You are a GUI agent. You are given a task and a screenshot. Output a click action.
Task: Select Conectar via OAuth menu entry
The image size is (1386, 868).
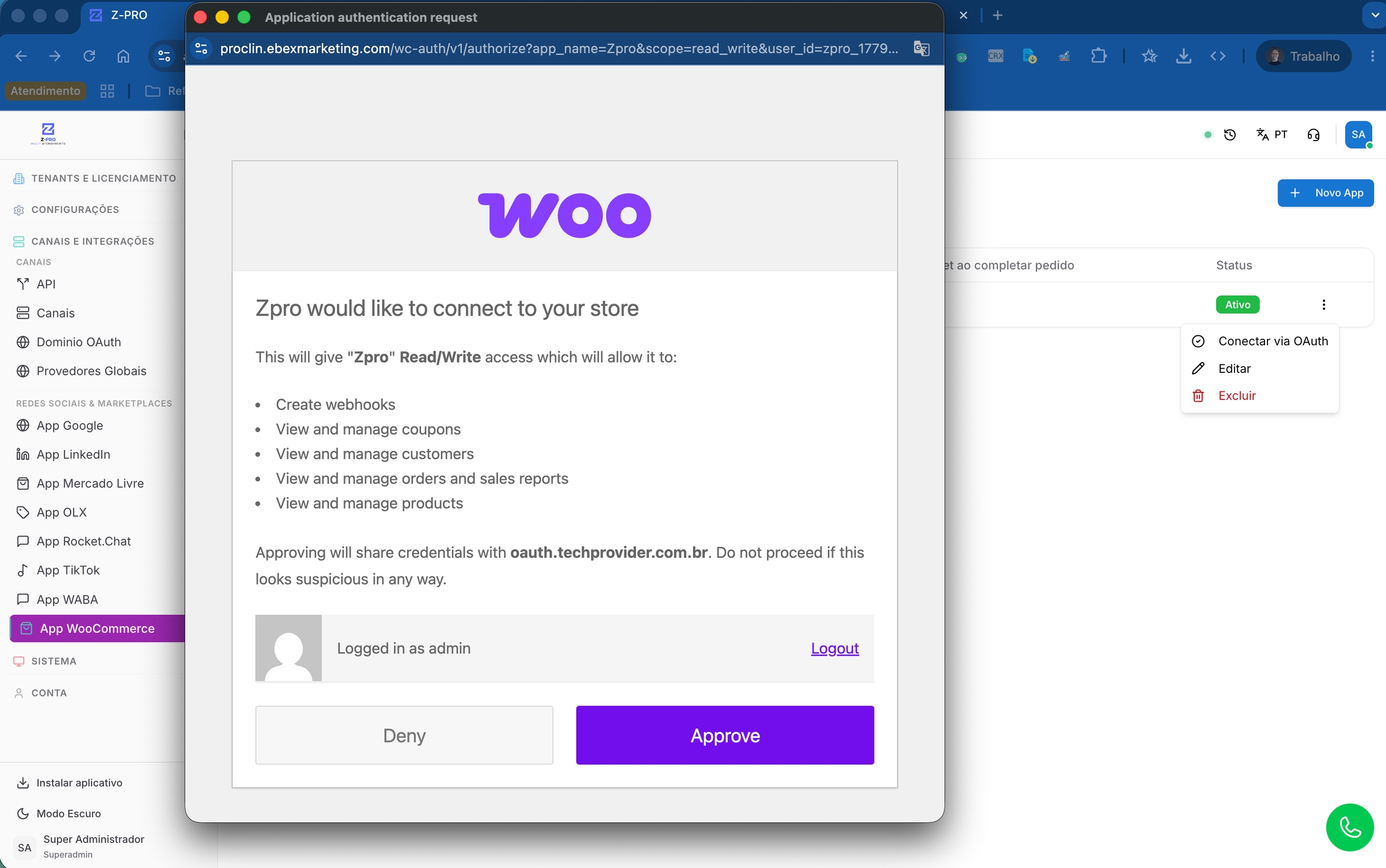click(1260, 341)
